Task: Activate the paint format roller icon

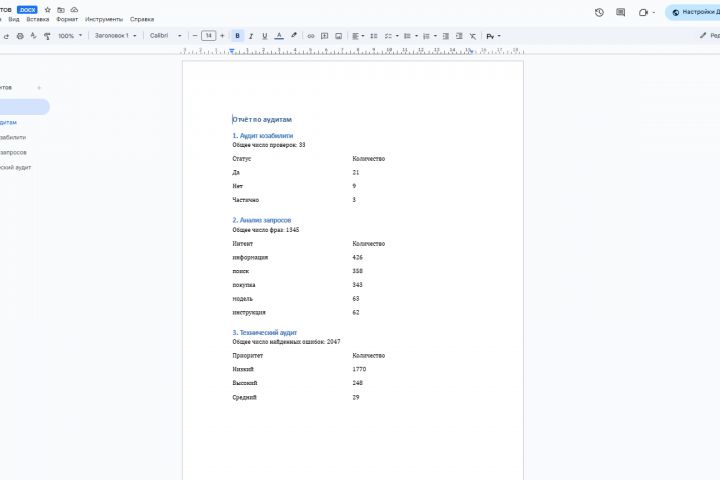Action: click(47, 36)
